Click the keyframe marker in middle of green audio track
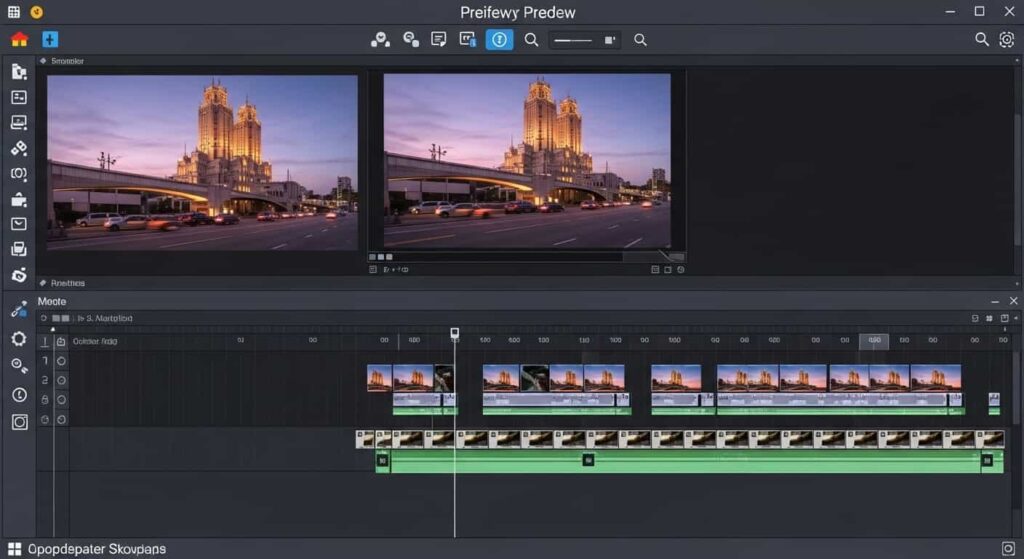The width and height of the screenshot is (1024, 559). tap(588, 460)
